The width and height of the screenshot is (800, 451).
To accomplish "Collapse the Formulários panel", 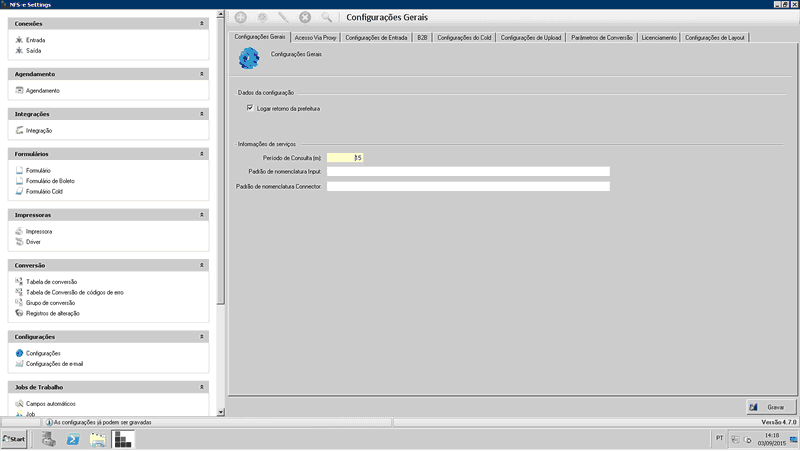I will tap(202, 154).
